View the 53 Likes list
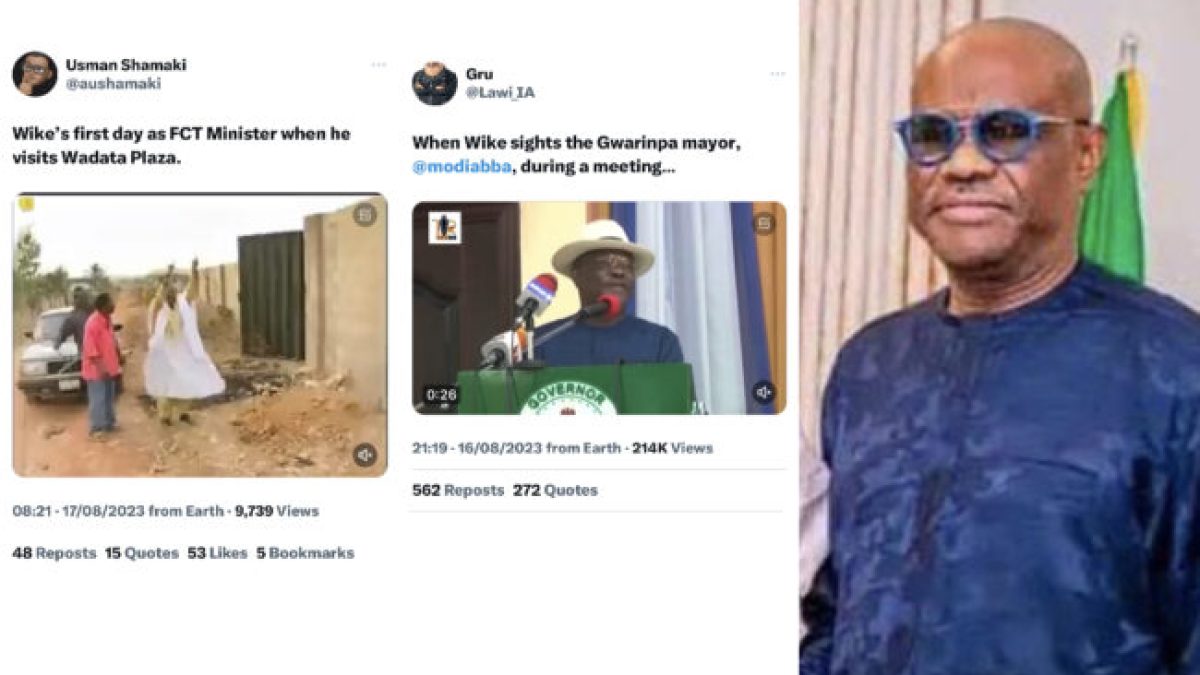The height and width of the screenshot is (675, 1200). point(217,553)
